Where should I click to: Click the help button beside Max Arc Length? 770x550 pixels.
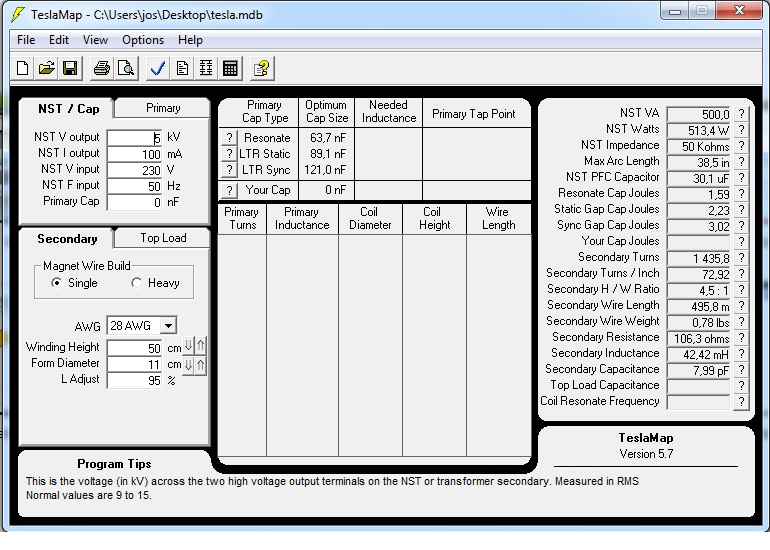point(742,162)
